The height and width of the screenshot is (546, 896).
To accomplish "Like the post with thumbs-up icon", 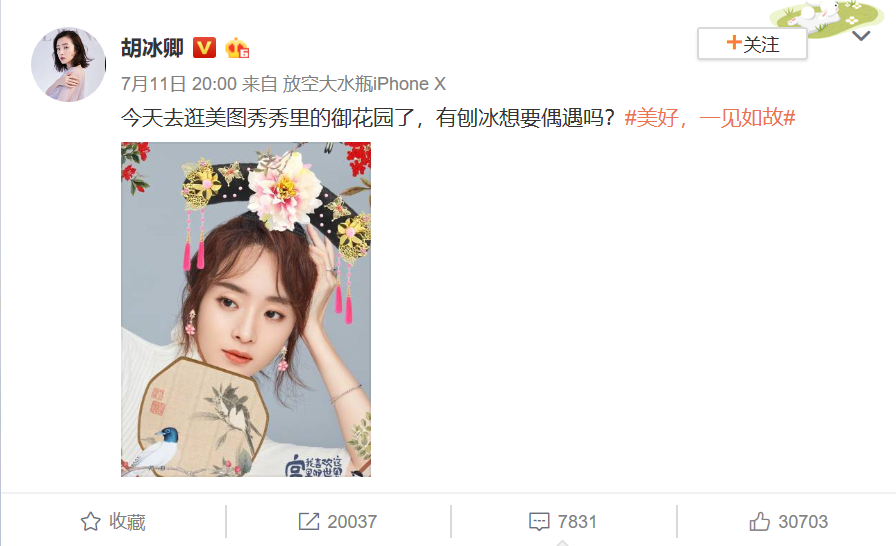I will tap(759, 521).
